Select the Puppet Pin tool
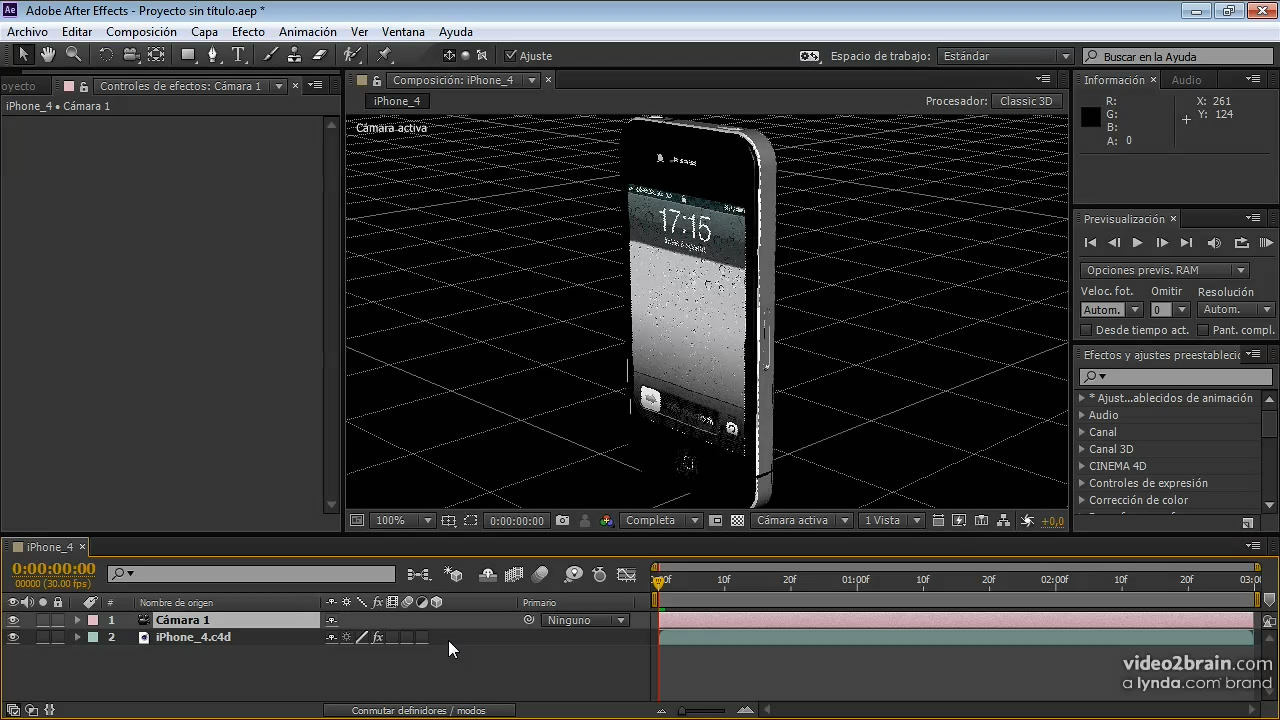 [385, 55]
